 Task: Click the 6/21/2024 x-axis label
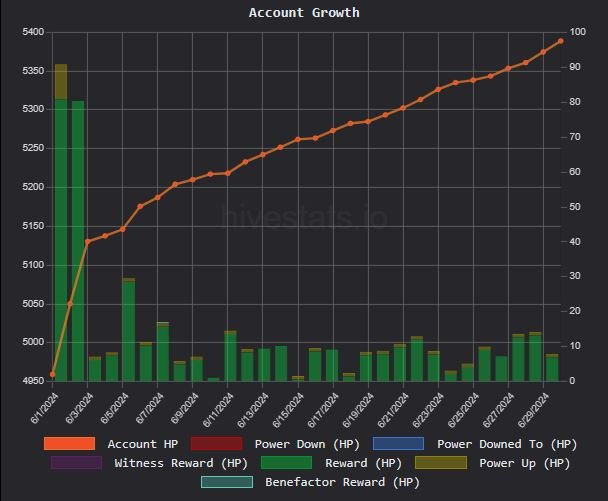[393, 409]
